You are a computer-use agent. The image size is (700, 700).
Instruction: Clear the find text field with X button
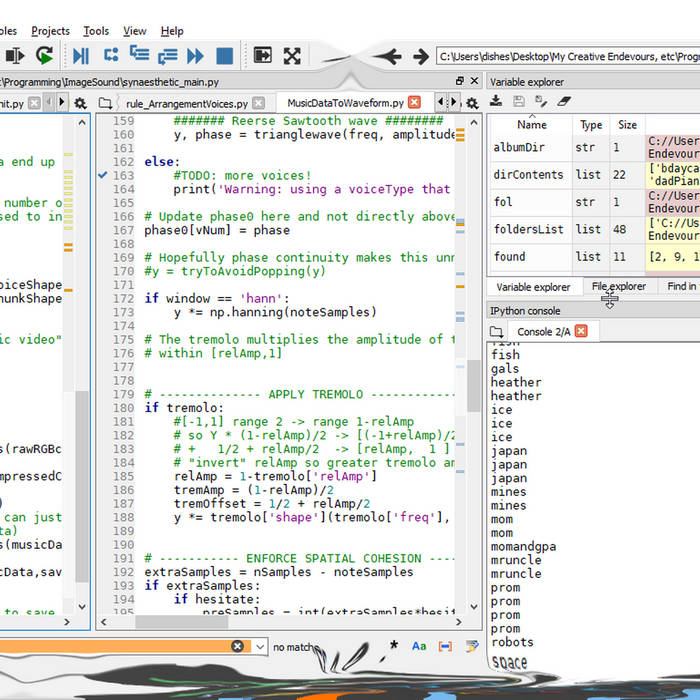[237, 647]
